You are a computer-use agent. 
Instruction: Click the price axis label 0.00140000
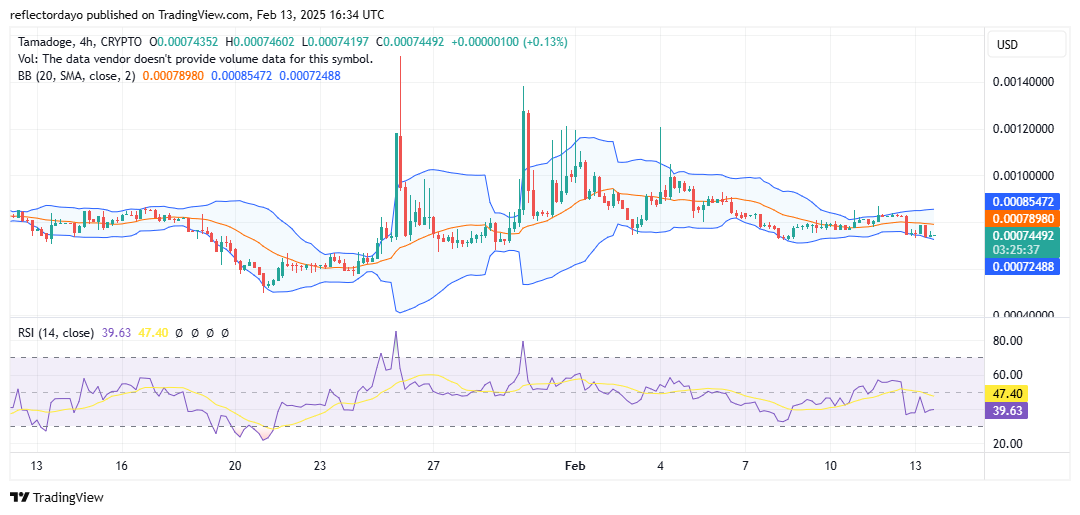coord(1022,82)
